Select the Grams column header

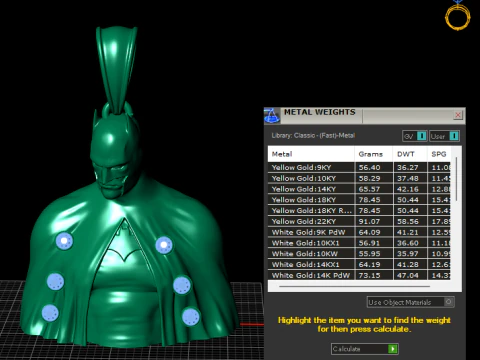point(374,154)
